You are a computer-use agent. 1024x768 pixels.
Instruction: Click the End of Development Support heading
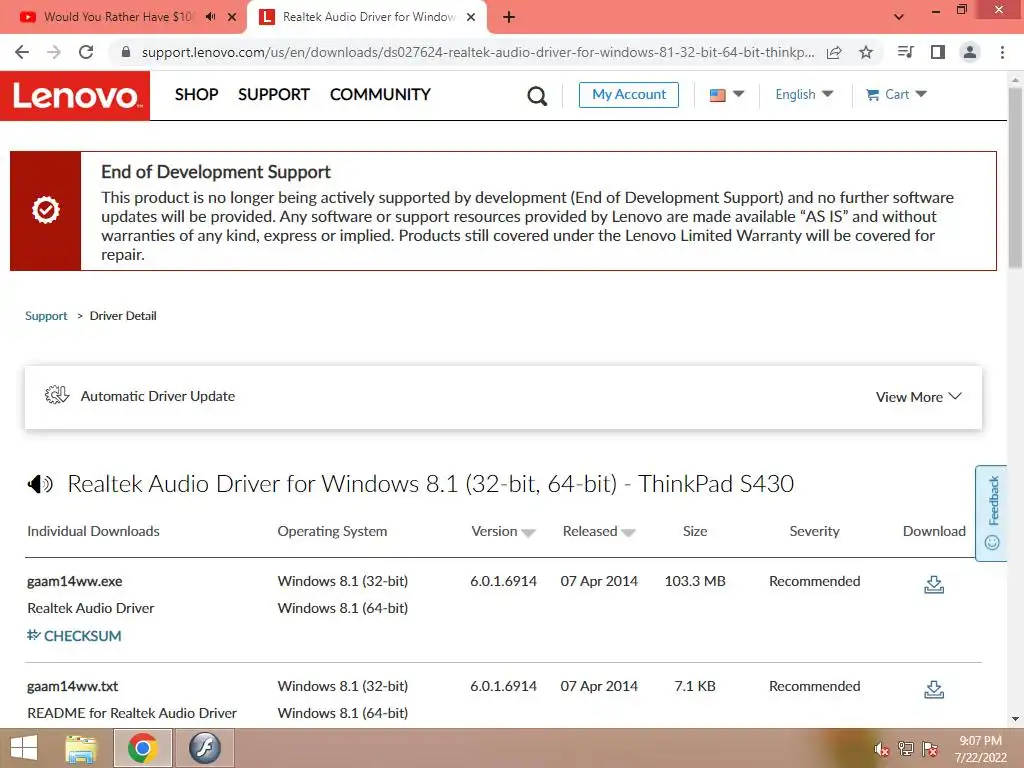(216, 172)
